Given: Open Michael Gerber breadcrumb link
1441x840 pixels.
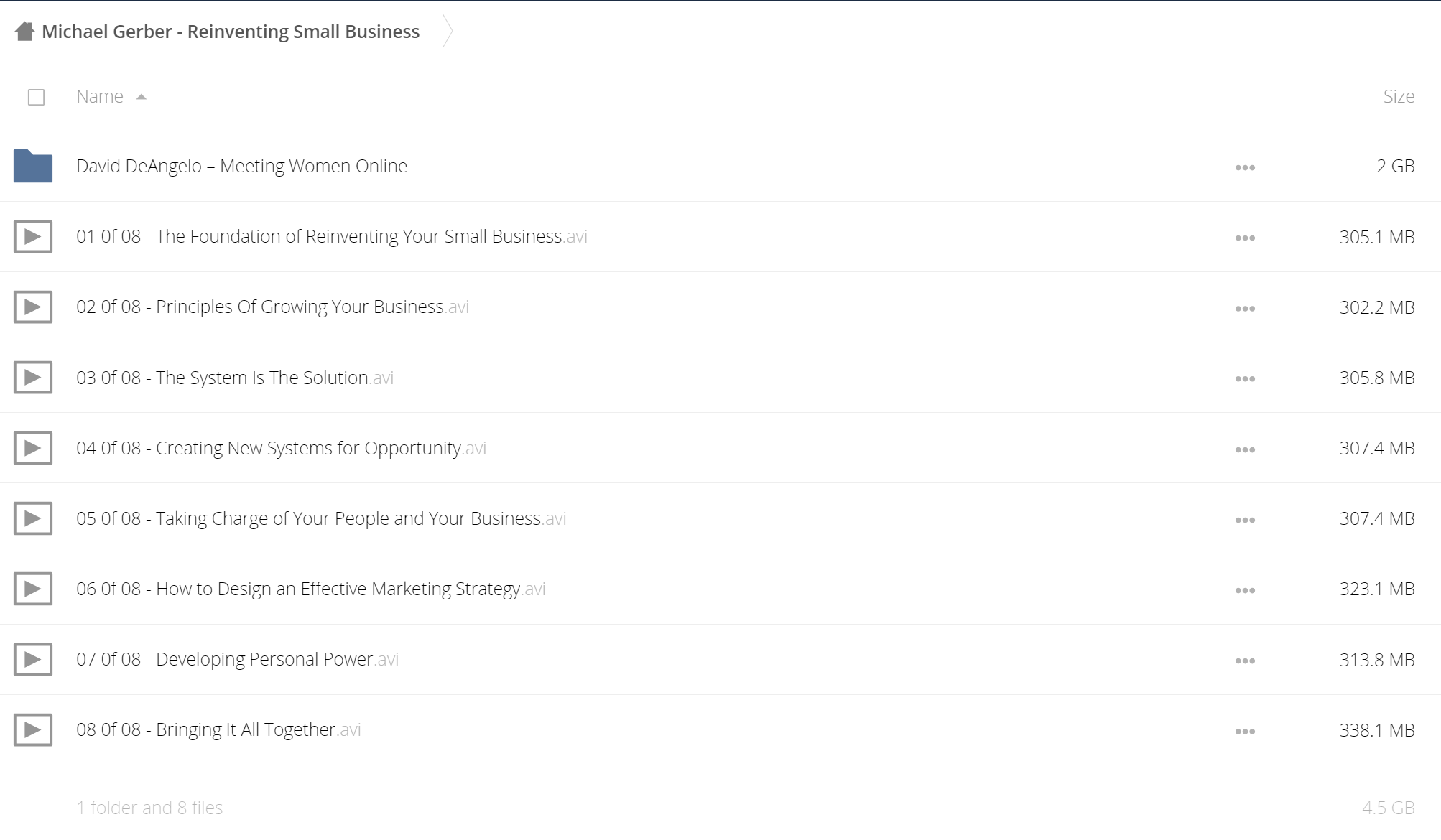Looking at the screenshot, I should 231,32.
